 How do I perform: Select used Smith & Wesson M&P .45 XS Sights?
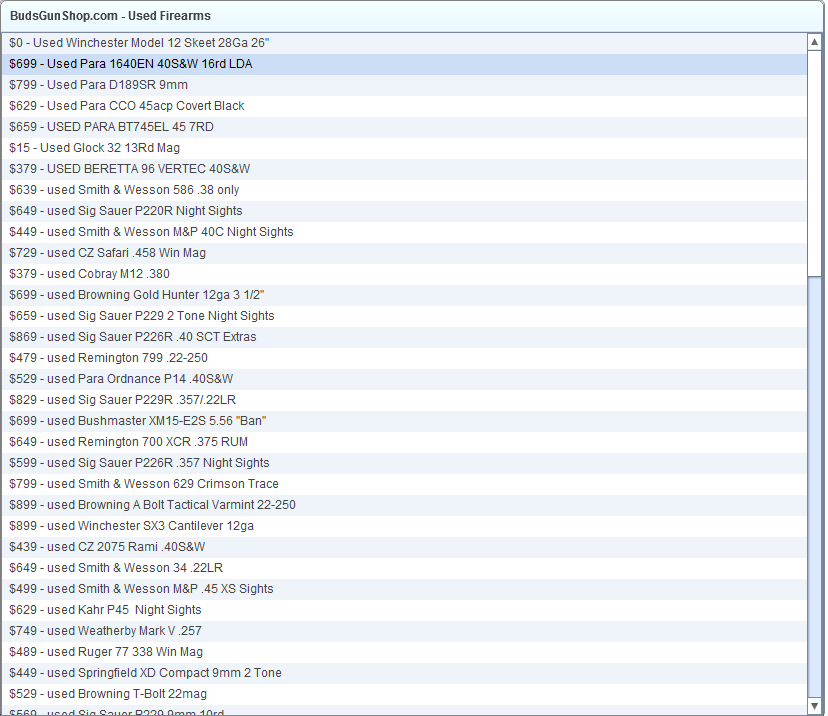(x=404, y=589)
